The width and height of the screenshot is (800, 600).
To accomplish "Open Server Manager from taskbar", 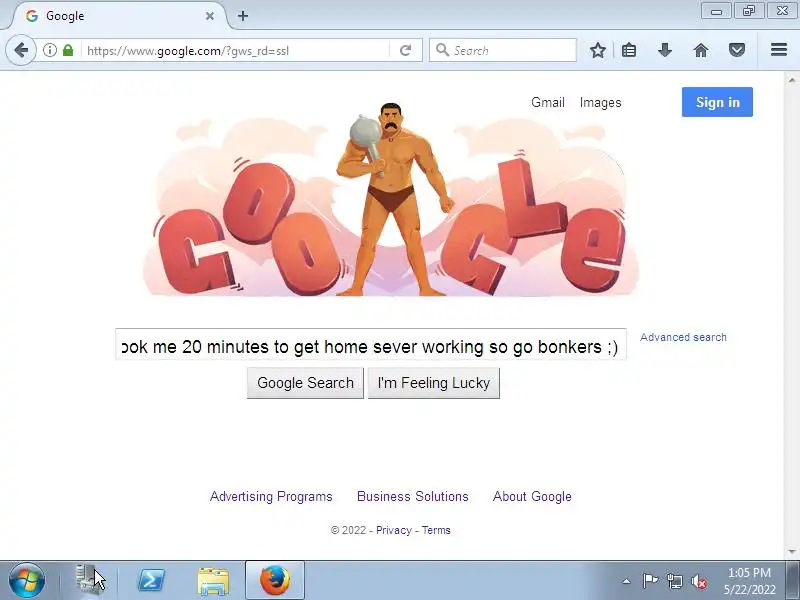I will (x=89, y=580).
